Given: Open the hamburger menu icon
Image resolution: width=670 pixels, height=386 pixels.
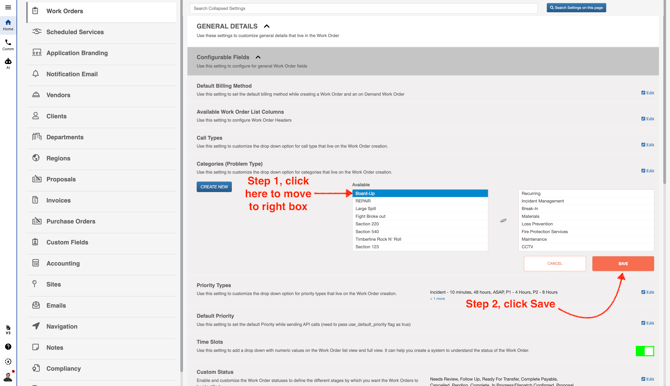Looking at the screenshot, I should (x=8, y=7).
